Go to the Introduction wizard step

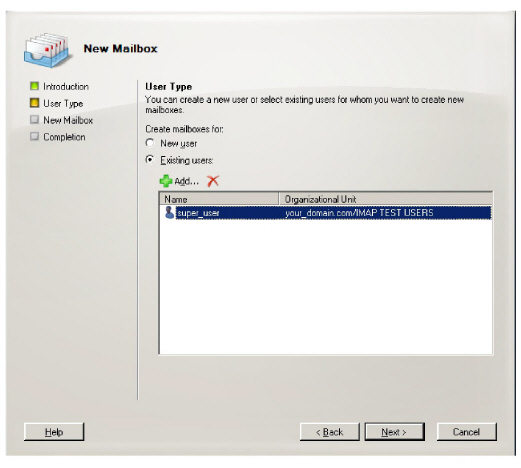(x=66, y=86)
